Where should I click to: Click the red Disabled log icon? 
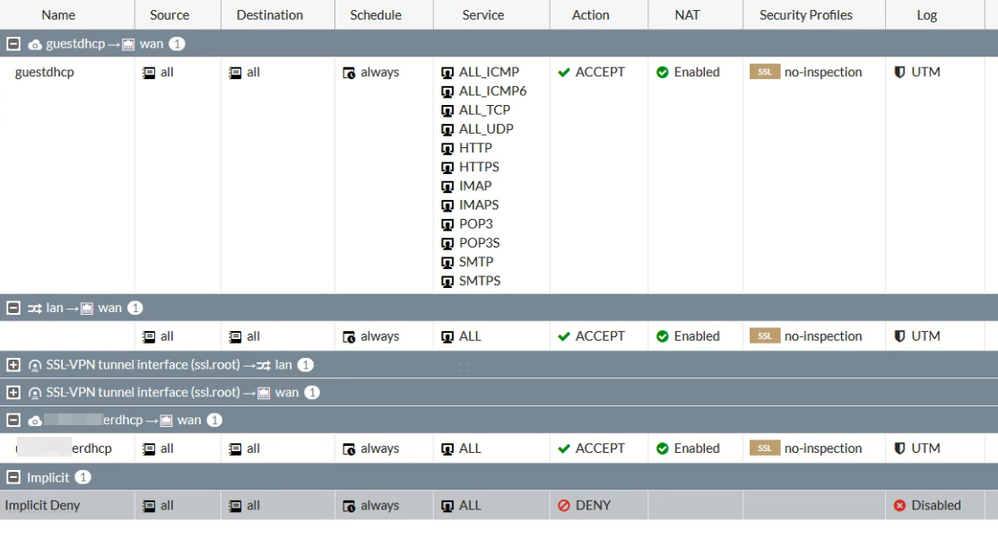(x=899, y=506)
